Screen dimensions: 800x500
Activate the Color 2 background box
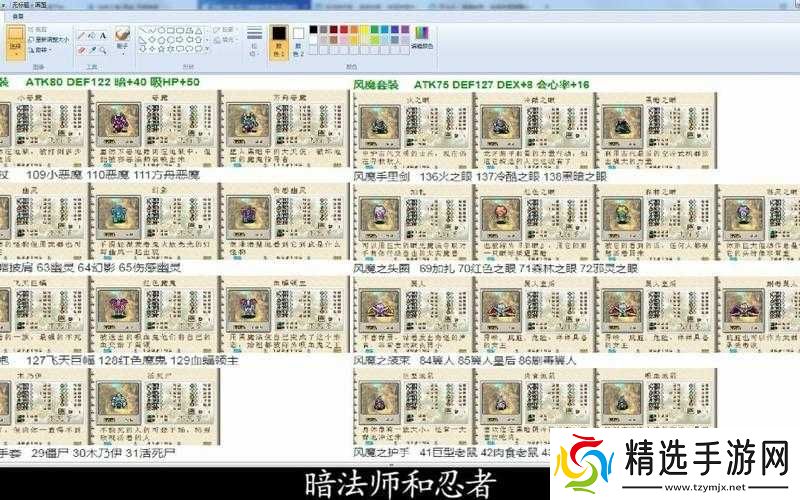(298, 41)
